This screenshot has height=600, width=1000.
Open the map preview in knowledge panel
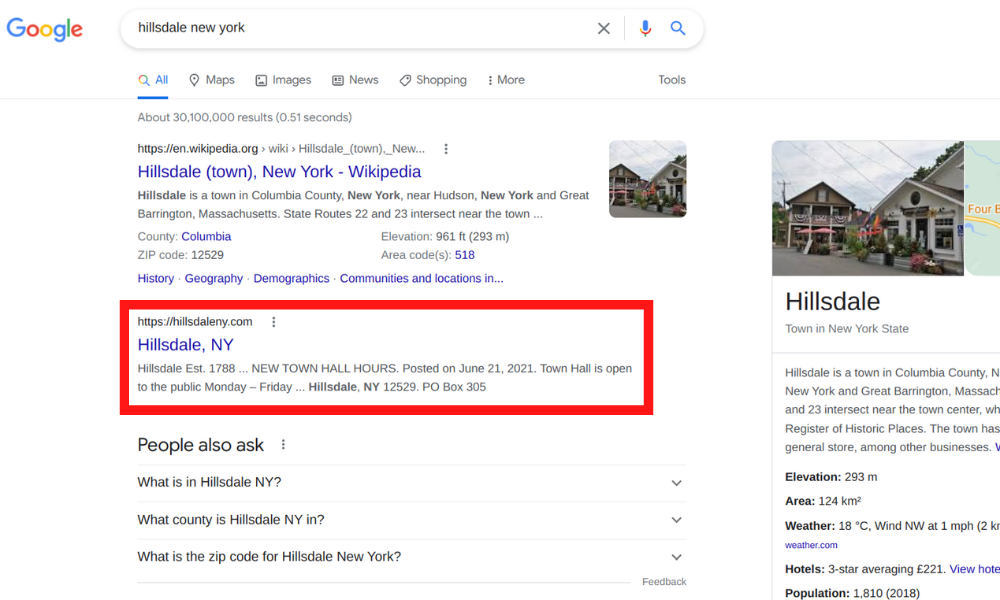pos(982,209)
